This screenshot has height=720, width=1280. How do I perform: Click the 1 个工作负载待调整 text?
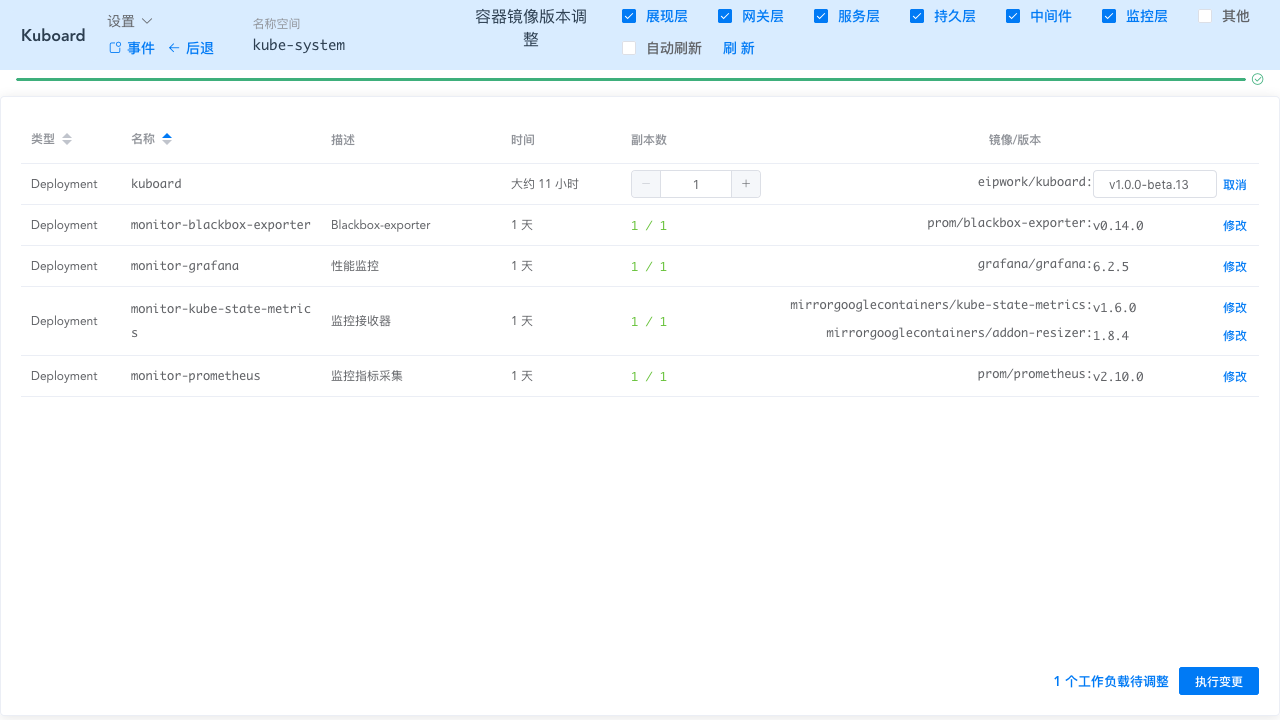point(1111,681)
